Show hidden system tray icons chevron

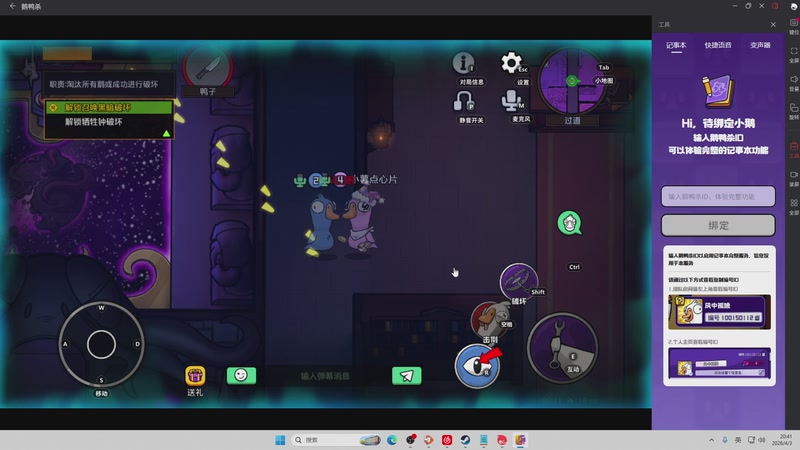pyautogui.click(x=711, y=440)
